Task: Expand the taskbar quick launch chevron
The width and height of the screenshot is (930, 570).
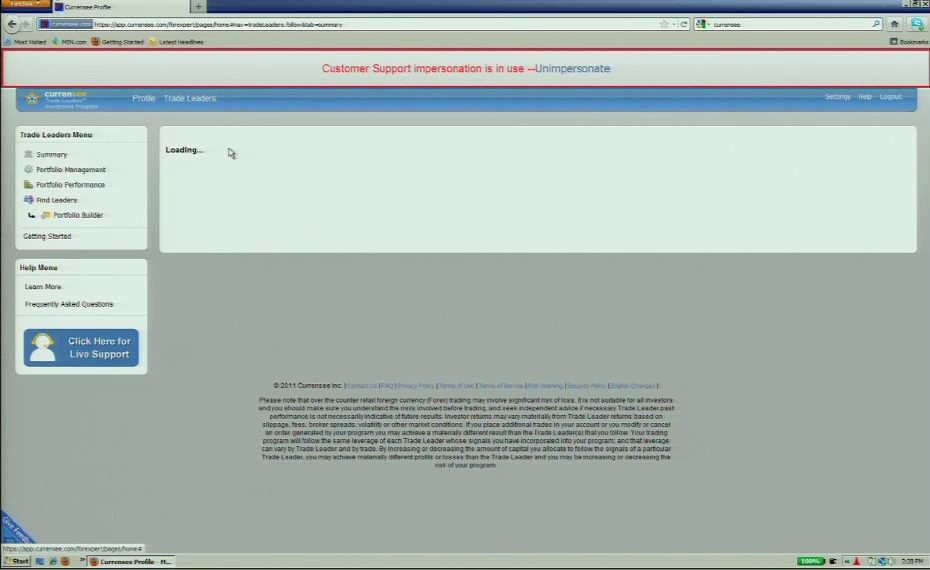Action: (x=82, y=560)
